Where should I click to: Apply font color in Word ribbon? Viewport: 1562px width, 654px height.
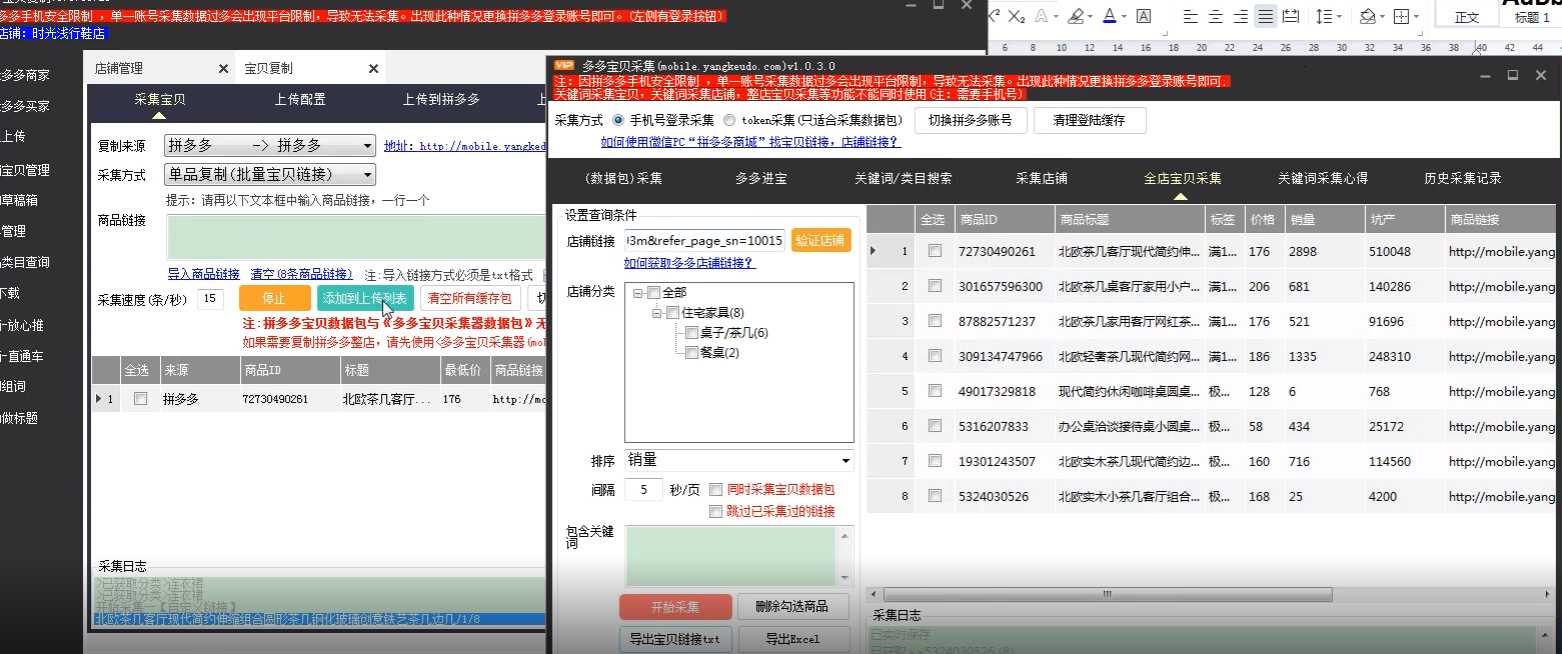tap(1109, 16)
